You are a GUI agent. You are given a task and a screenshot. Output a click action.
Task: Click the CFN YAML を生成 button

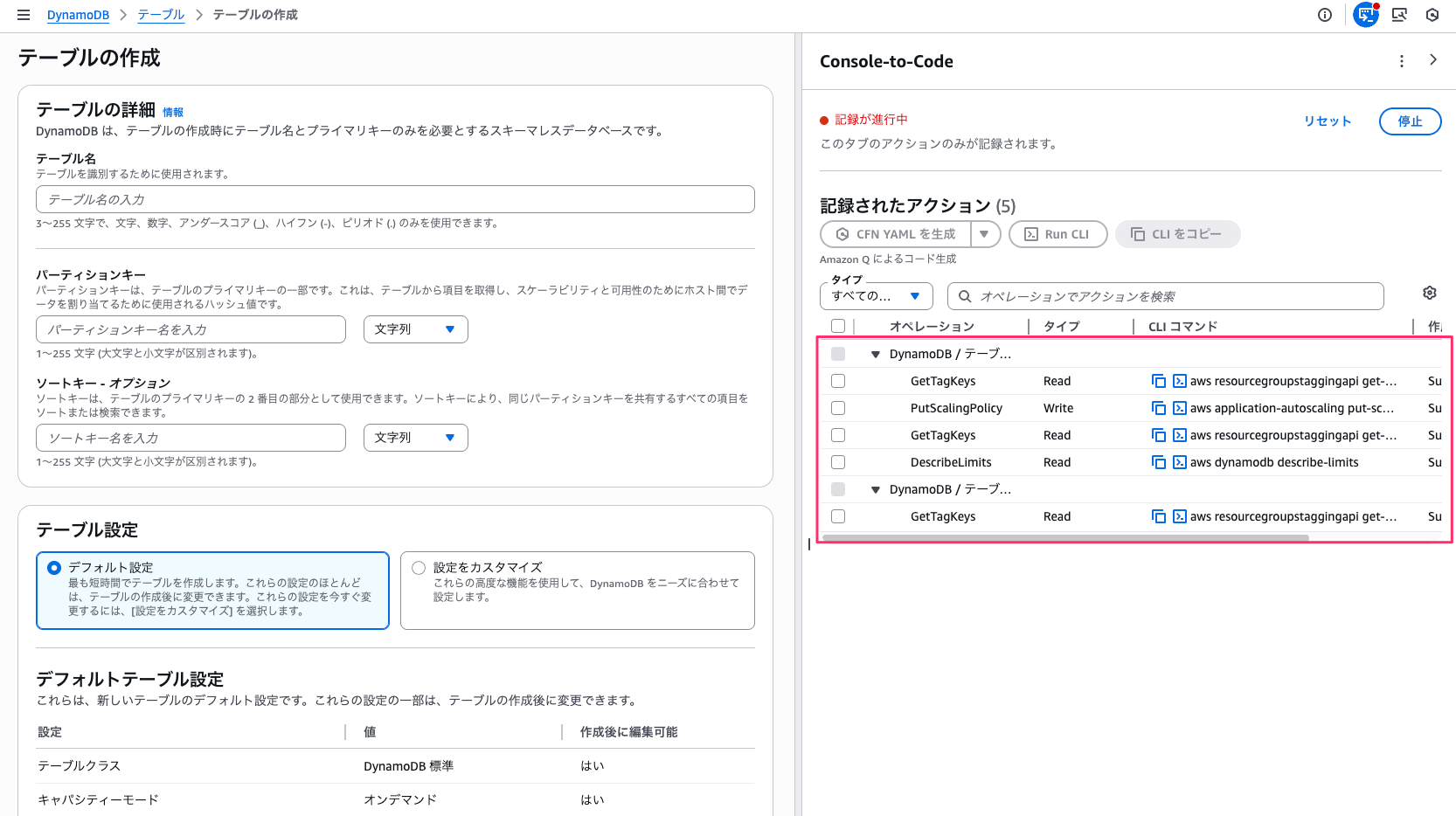click(x=896, y=234)
